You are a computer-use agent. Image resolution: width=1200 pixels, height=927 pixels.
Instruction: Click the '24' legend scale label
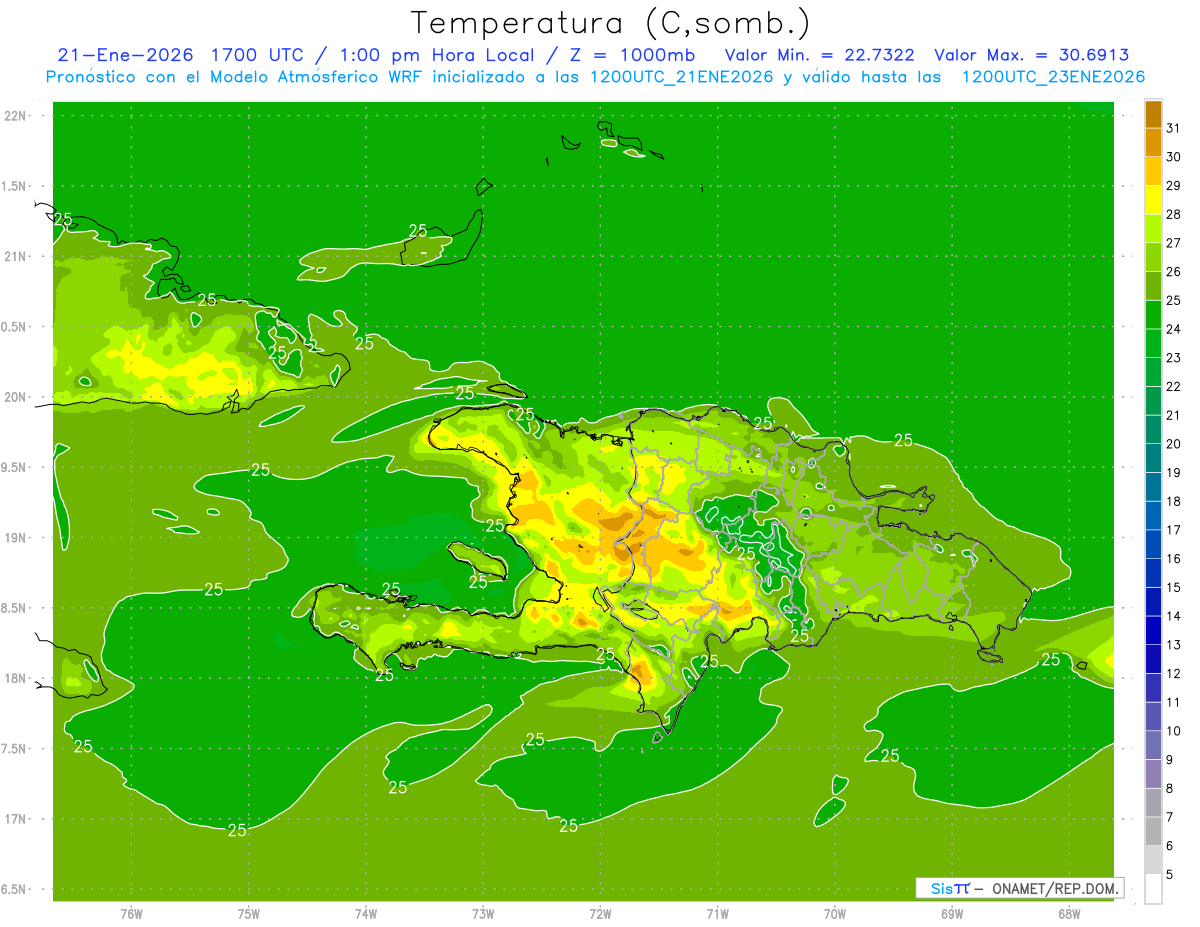point(1173,329)
